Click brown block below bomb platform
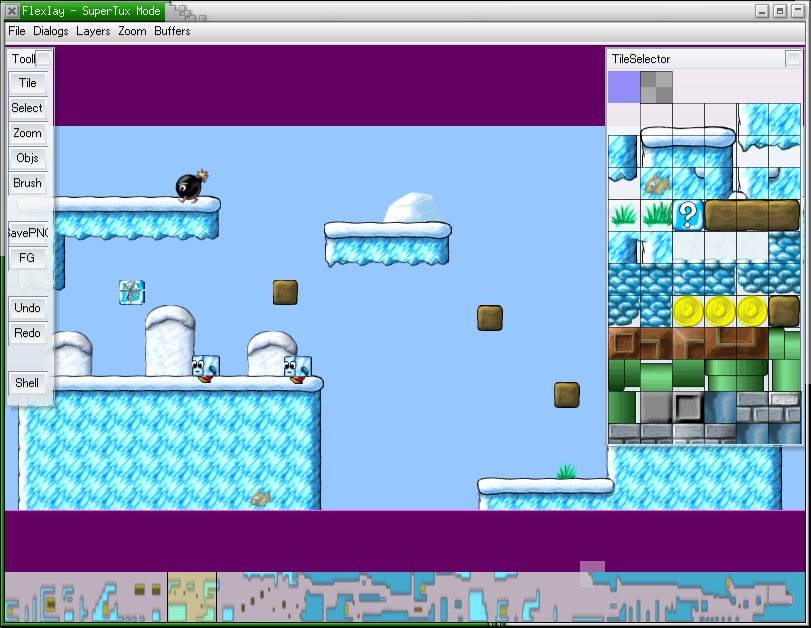Image resolution: width=811 pixels, height=628 pixels. pyautogui.click(x=285, y=292)
